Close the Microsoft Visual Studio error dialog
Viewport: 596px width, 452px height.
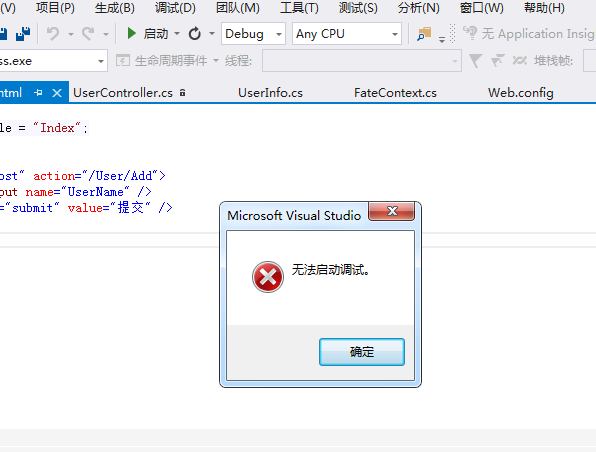pyautogui.click(x=392, y=211)
